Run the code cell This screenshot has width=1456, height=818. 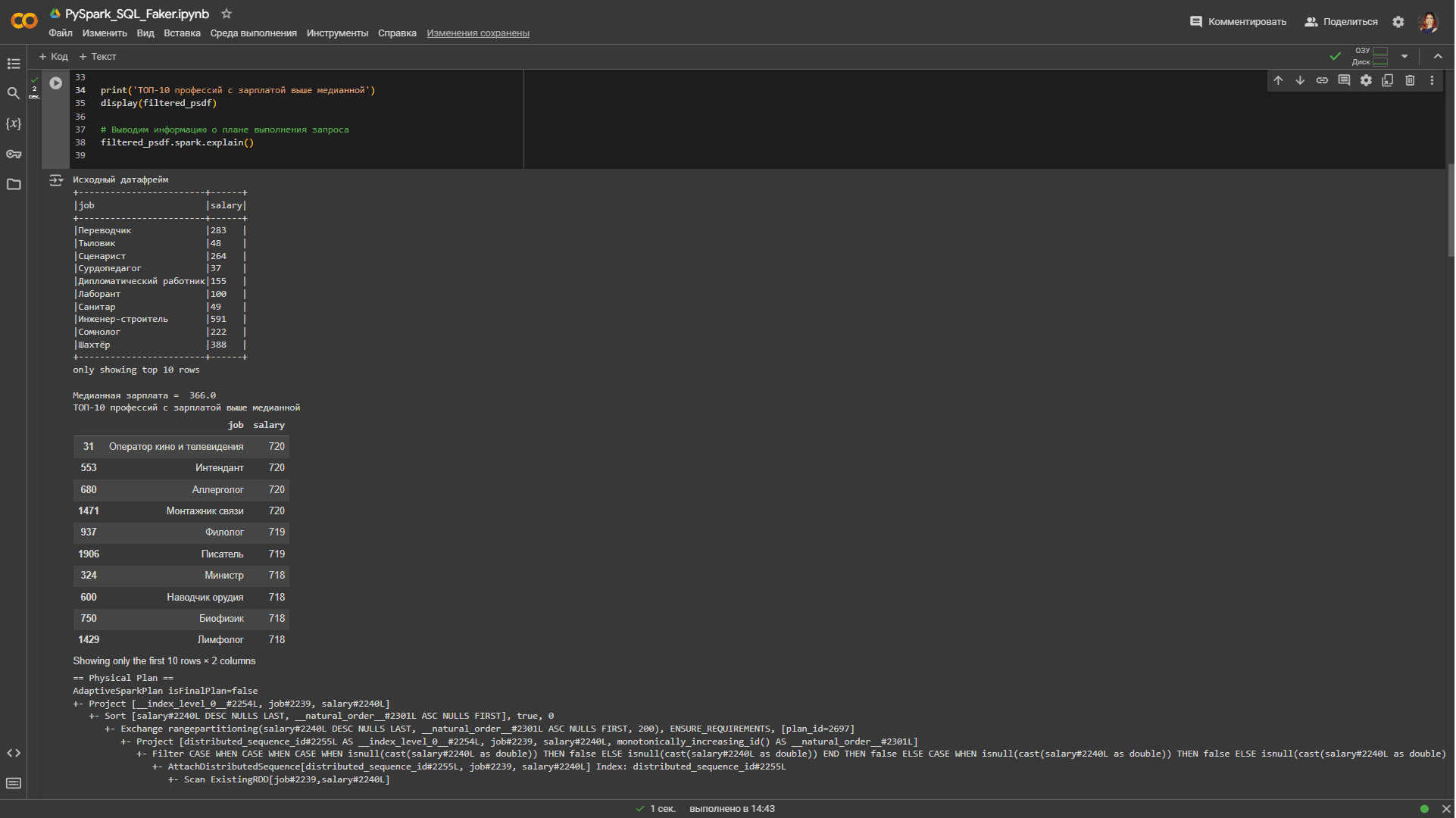(x=56, y=83)
